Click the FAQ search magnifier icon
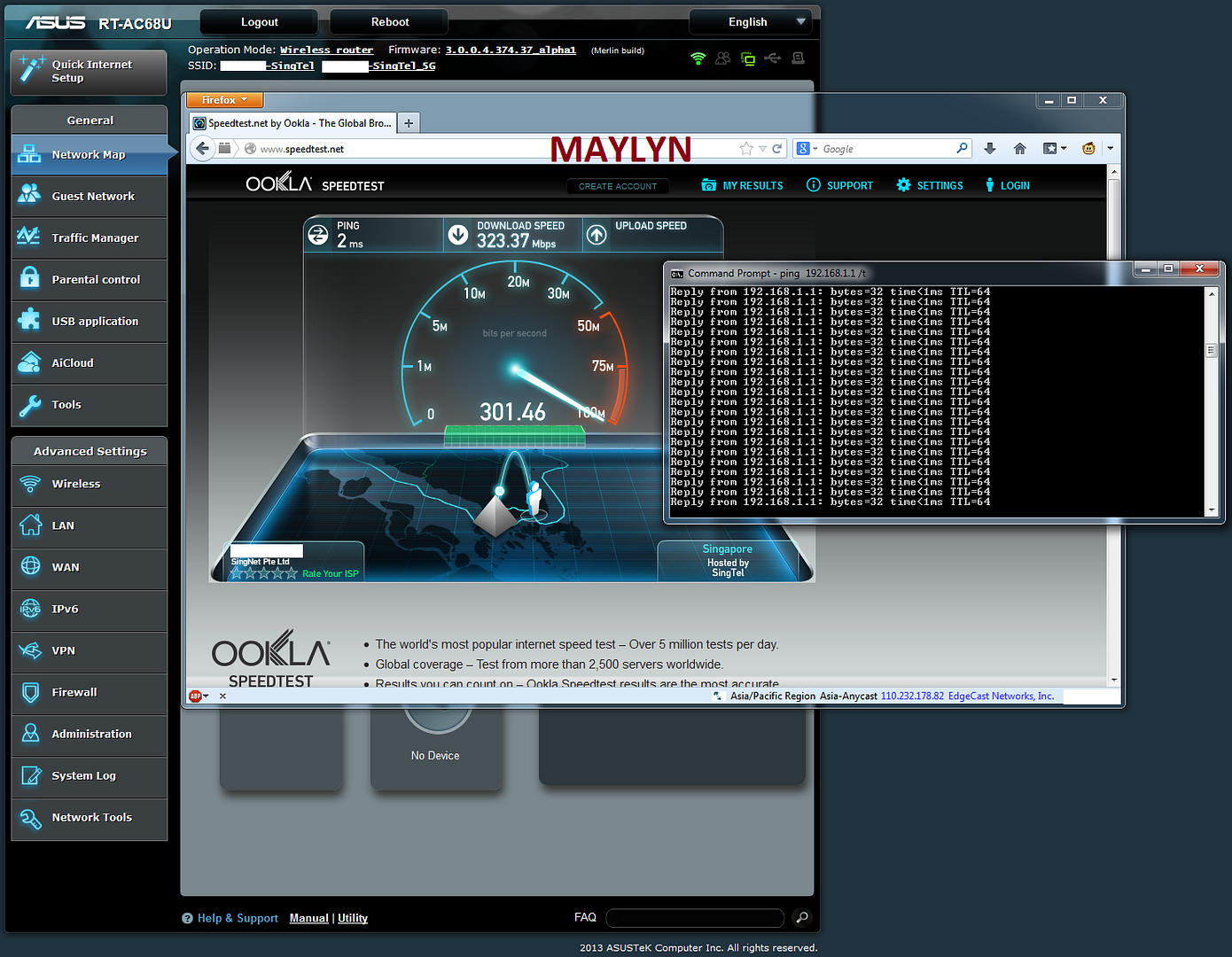 click(x=801, y=918)
